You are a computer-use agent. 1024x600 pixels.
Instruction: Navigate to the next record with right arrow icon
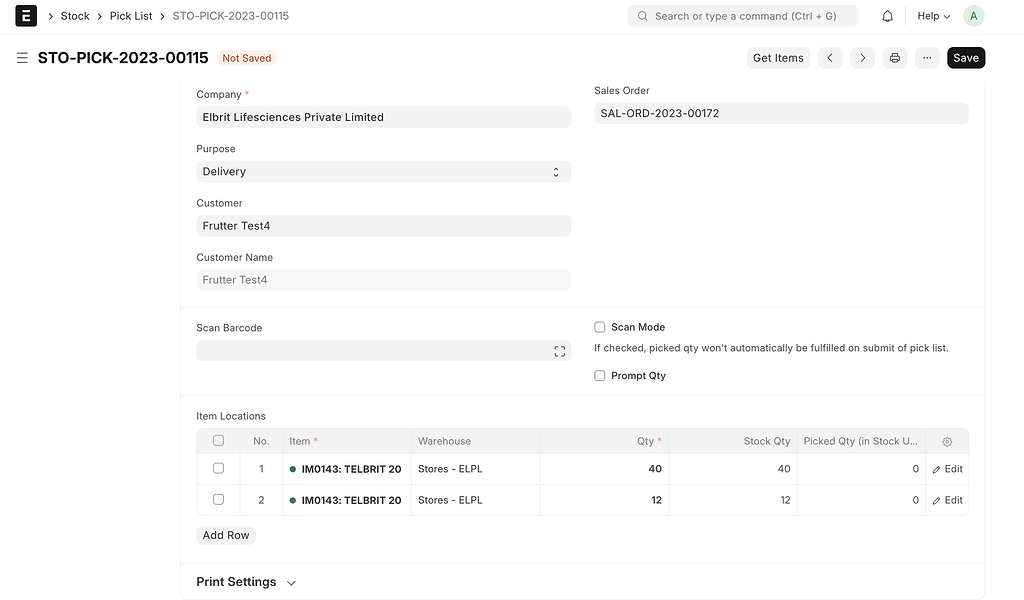tap(862, 57)
